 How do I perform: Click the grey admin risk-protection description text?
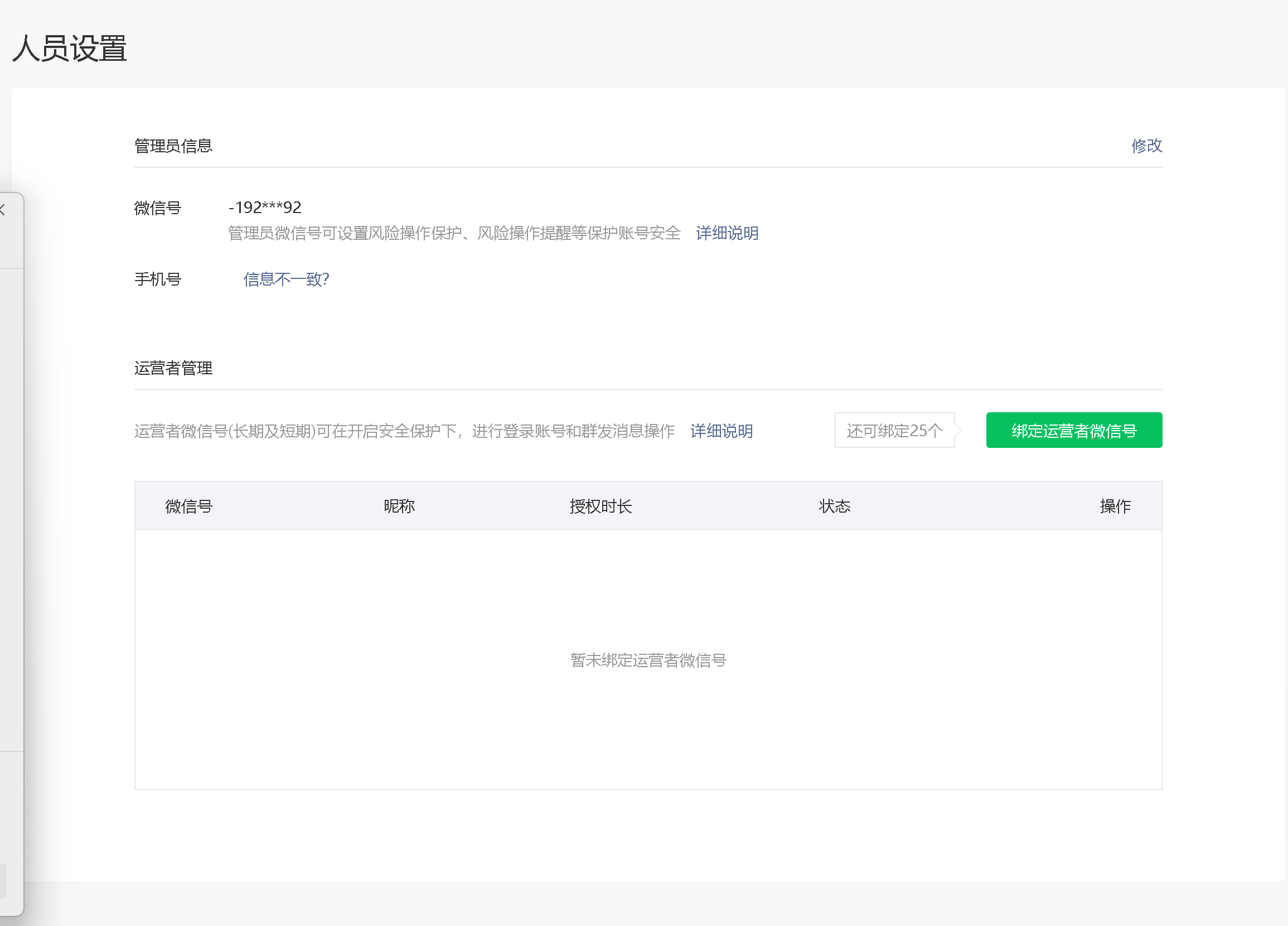(454, 233)
